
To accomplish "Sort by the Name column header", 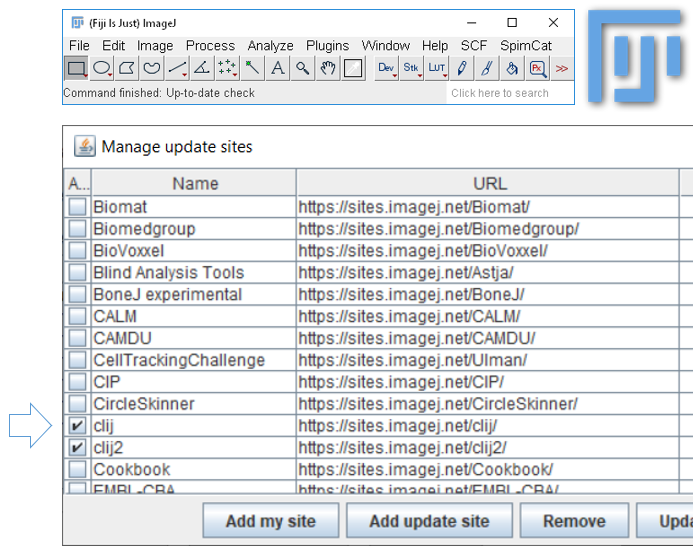I will point(194,183).
